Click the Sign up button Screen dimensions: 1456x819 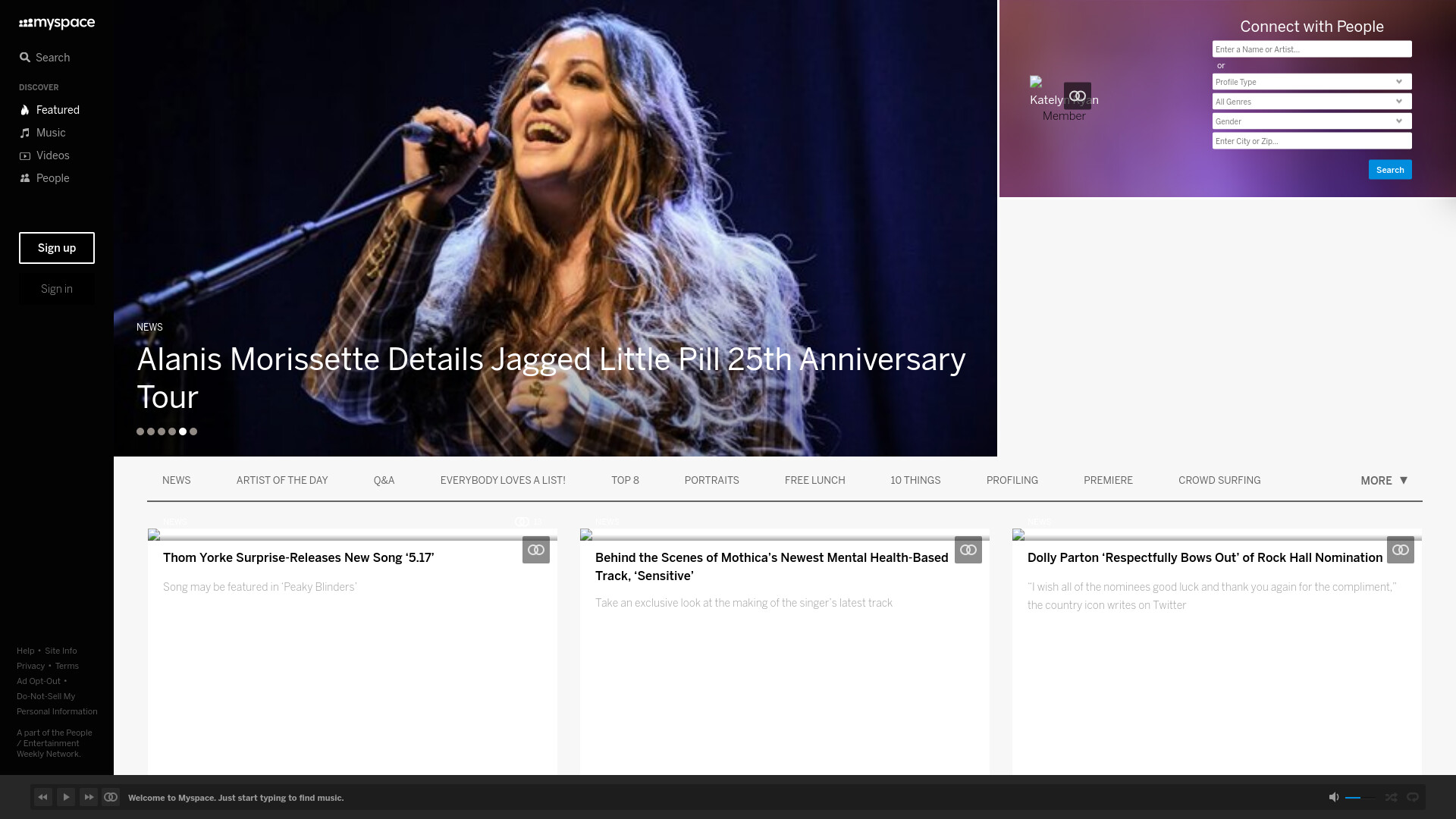(57, 248)
